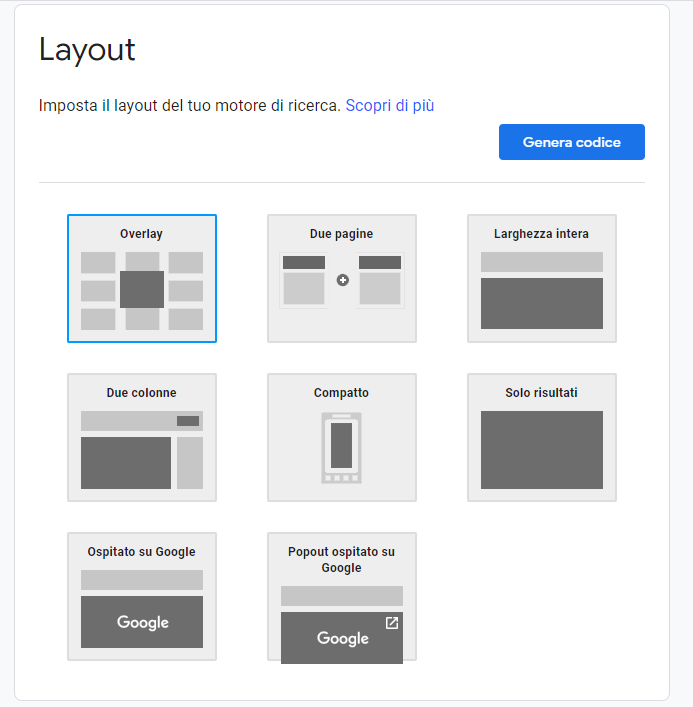Click the Larghezza intera preview thumbnail

541,291
